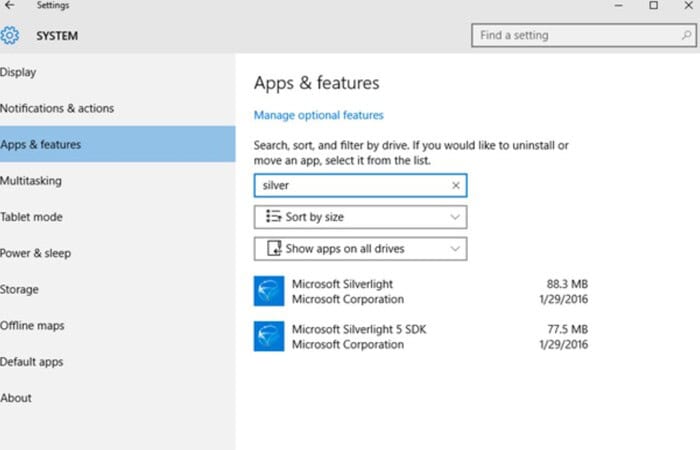Screen dimensions: 700x450
Task: Select Apps & features in sidebar
Action: (117, 144)
